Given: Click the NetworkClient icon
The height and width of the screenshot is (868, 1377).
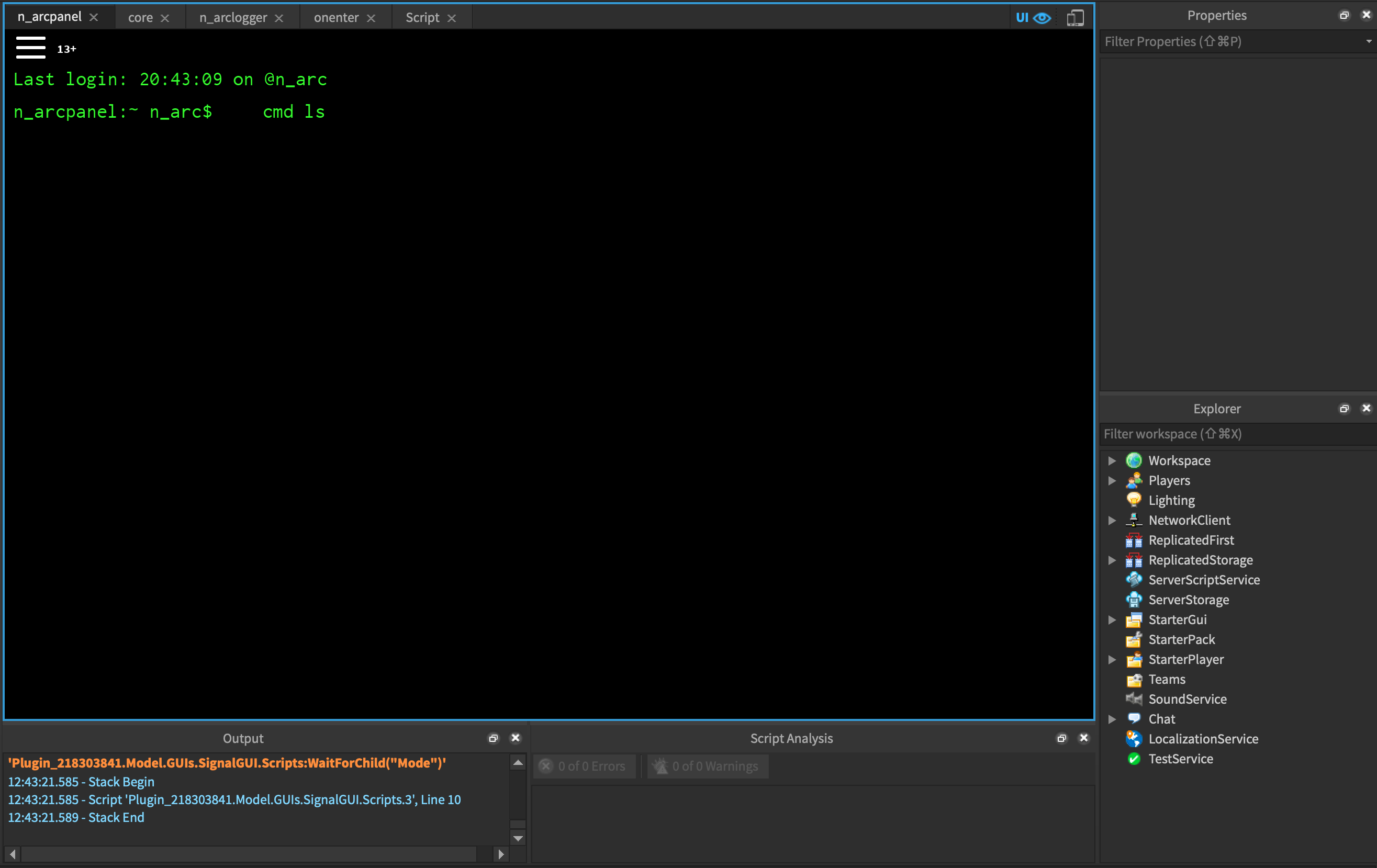Looking at the screenshot, I should (1134, 521).
